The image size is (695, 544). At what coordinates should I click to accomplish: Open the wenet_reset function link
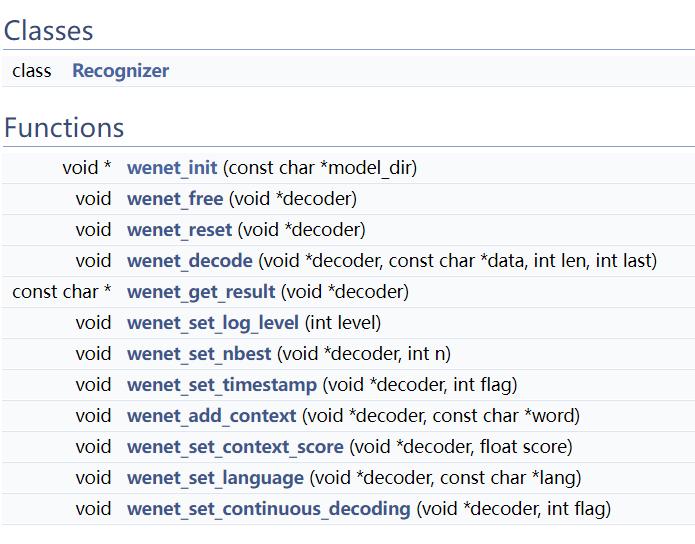coord(180,230)
